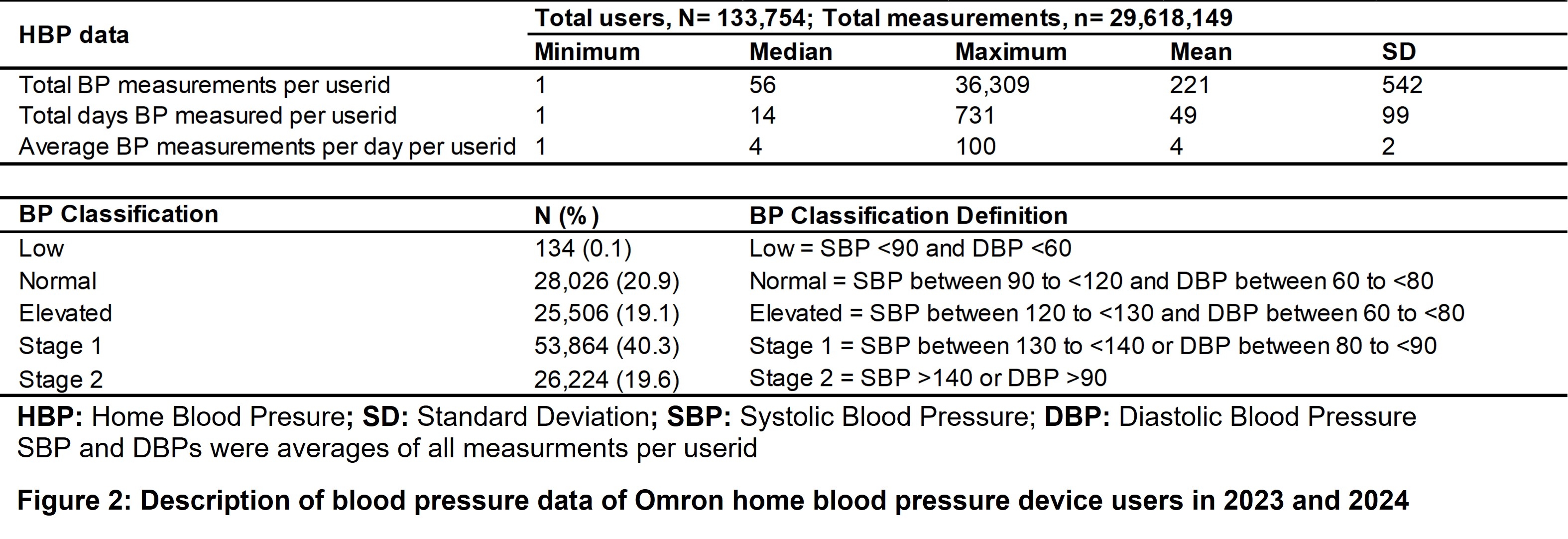Select the "Median" column header
This screenshot has width=1568, height=539.
[790, 52]
